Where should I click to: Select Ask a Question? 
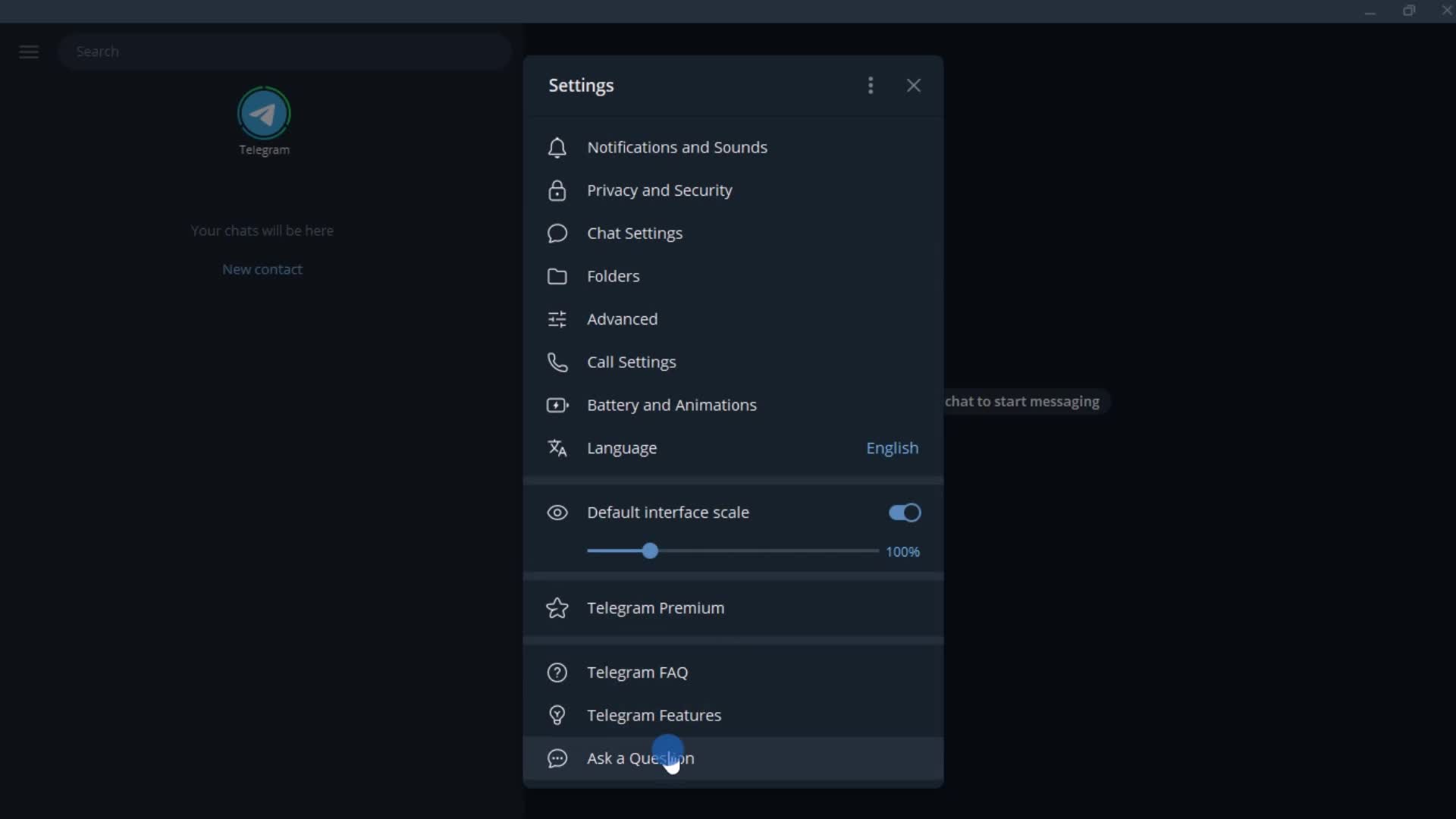733,758
